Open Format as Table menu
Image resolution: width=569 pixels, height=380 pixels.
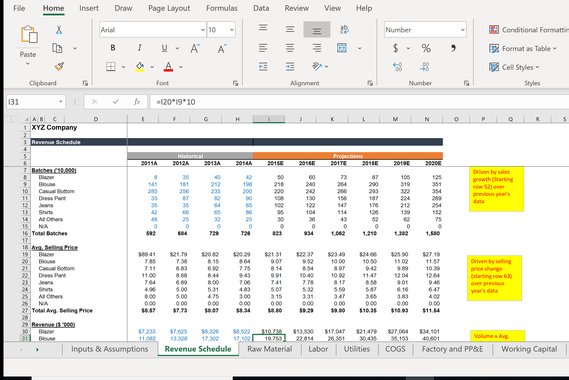[x=523, y=48]
